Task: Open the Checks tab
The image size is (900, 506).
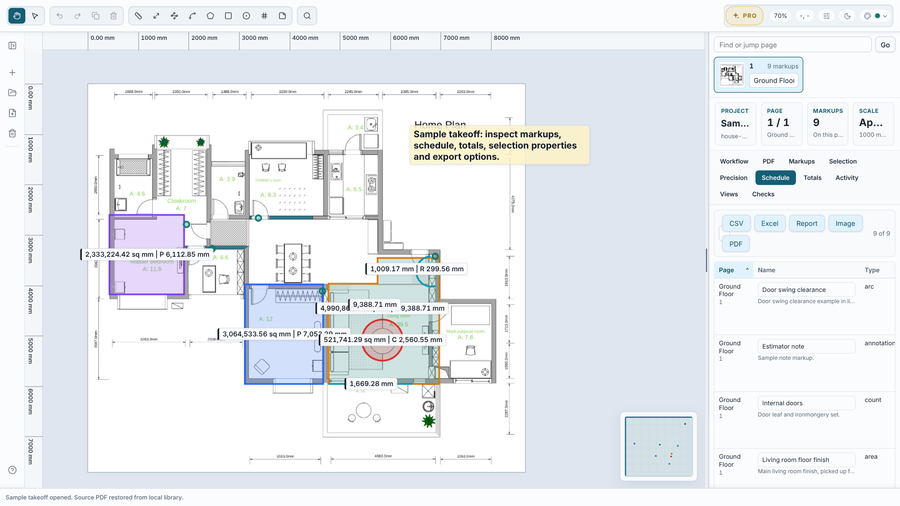Action: pyautogui.click(x=763, y=194)
